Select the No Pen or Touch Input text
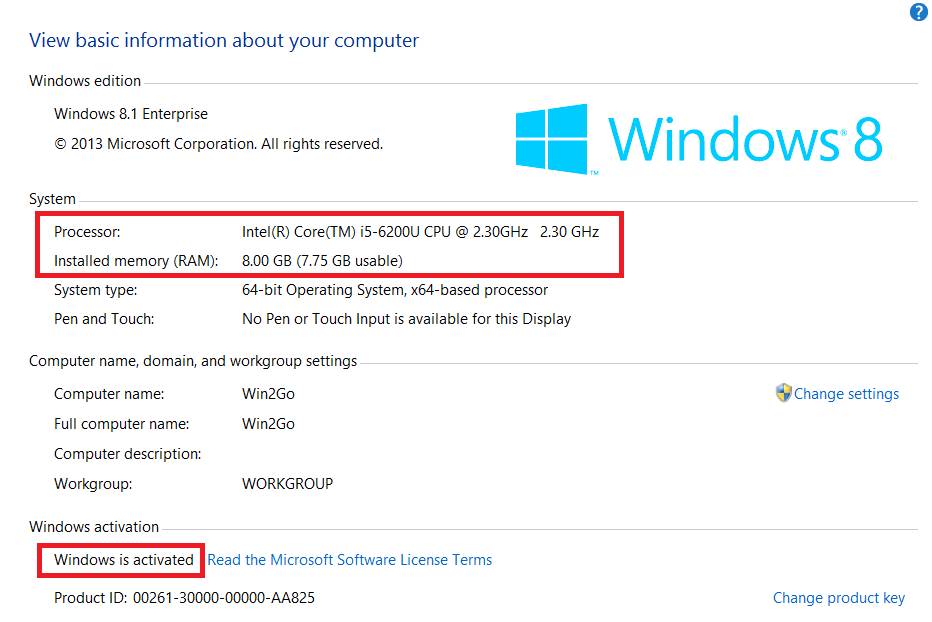Viewport: 932px width, 622px height. (407, 319)
